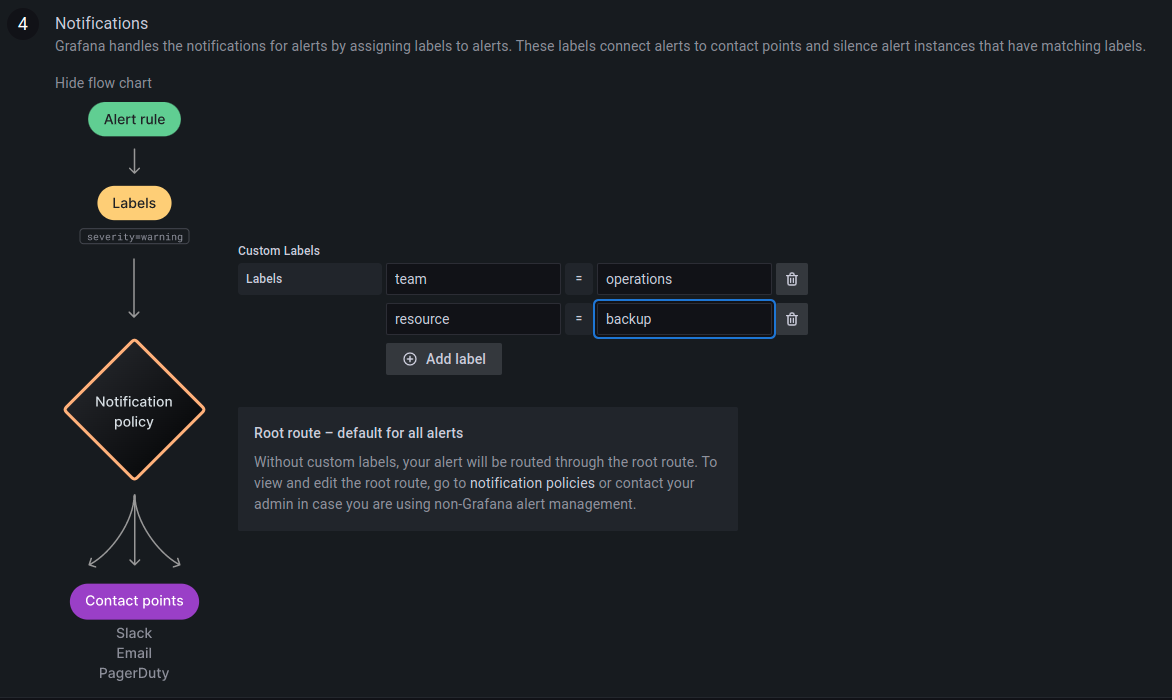Click the yellow Labels flow chart node

click(x=134, y=203)
